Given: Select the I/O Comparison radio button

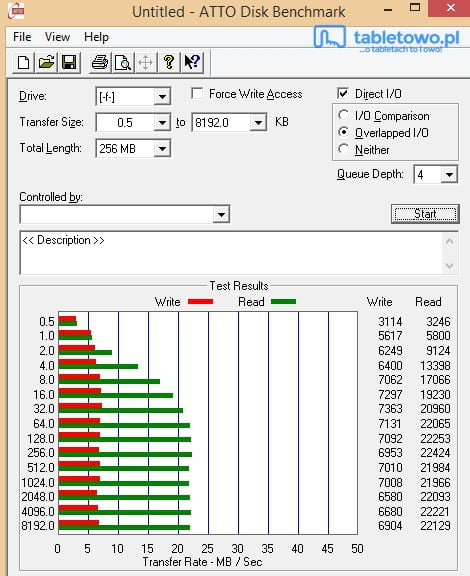Looking at the screenshot, I should (343, 115).
